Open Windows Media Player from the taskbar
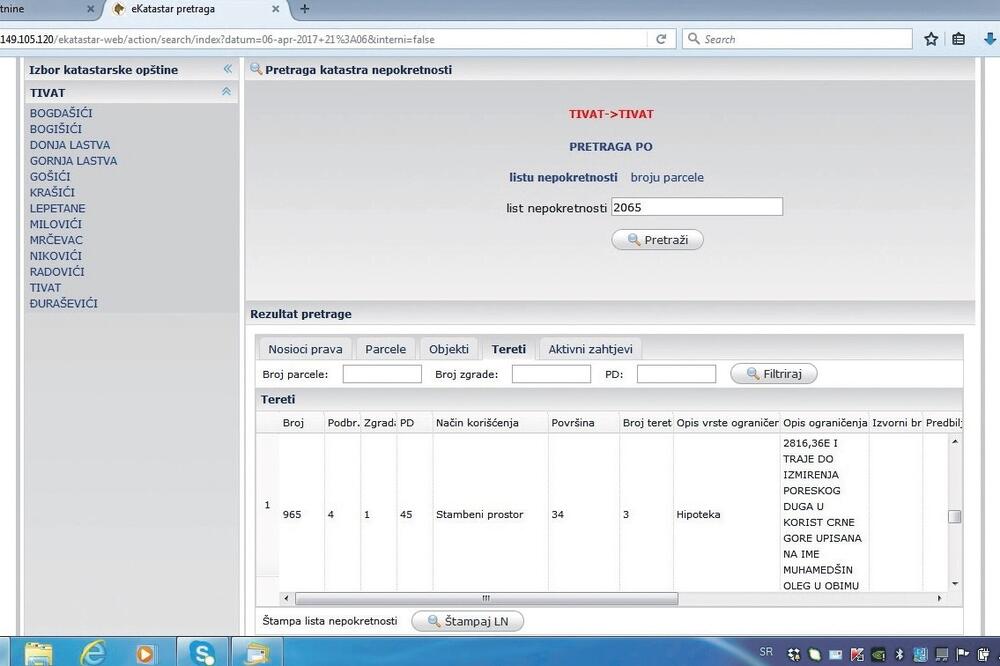This screenshot has height=666, width=1000. [x=146, y=653]
